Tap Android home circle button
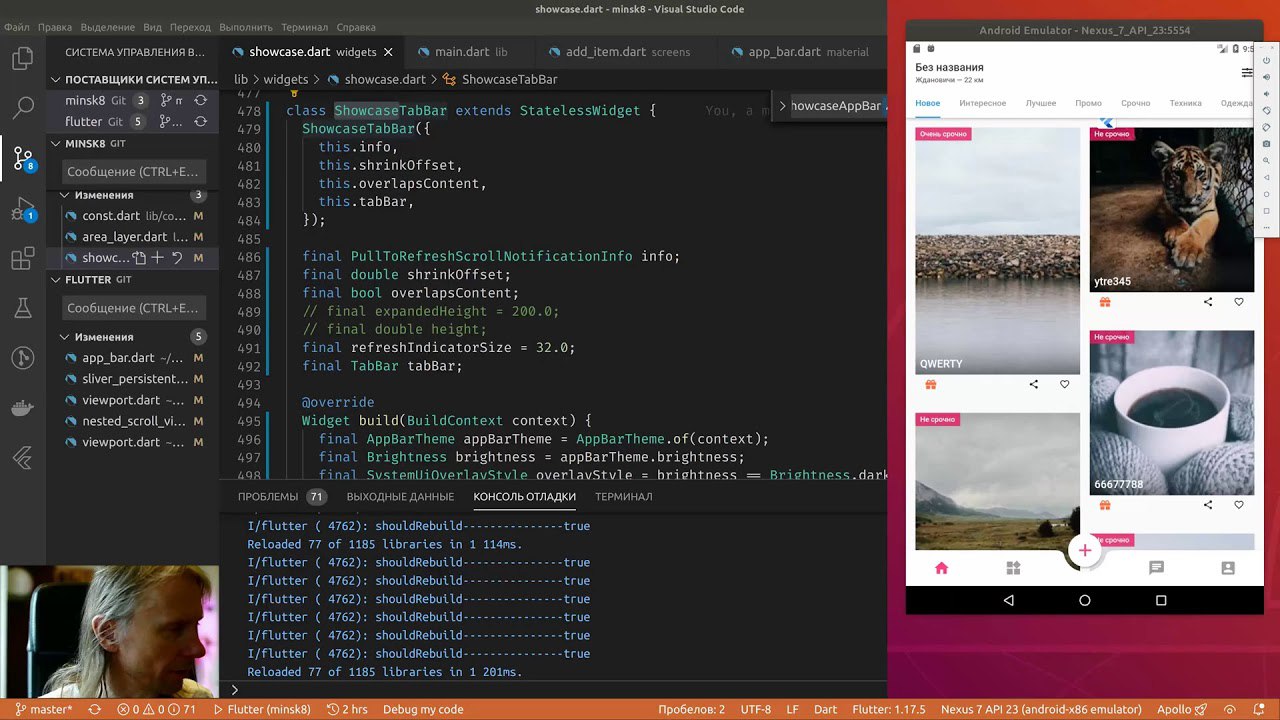 click(x=1084, y=600)
